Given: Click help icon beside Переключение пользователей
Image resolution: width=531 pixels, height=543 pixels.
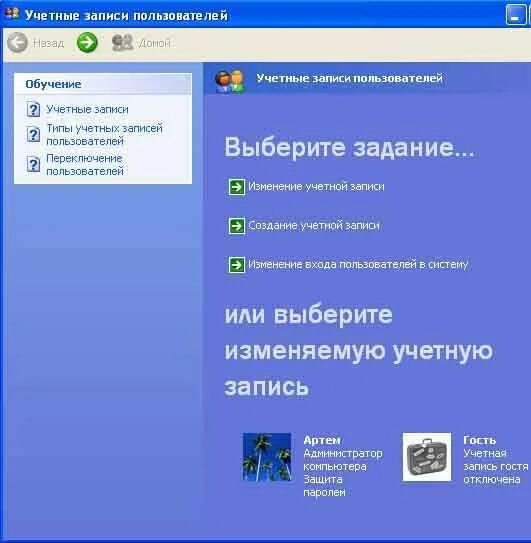Looking at the screenshot, I should click(33, 164).
